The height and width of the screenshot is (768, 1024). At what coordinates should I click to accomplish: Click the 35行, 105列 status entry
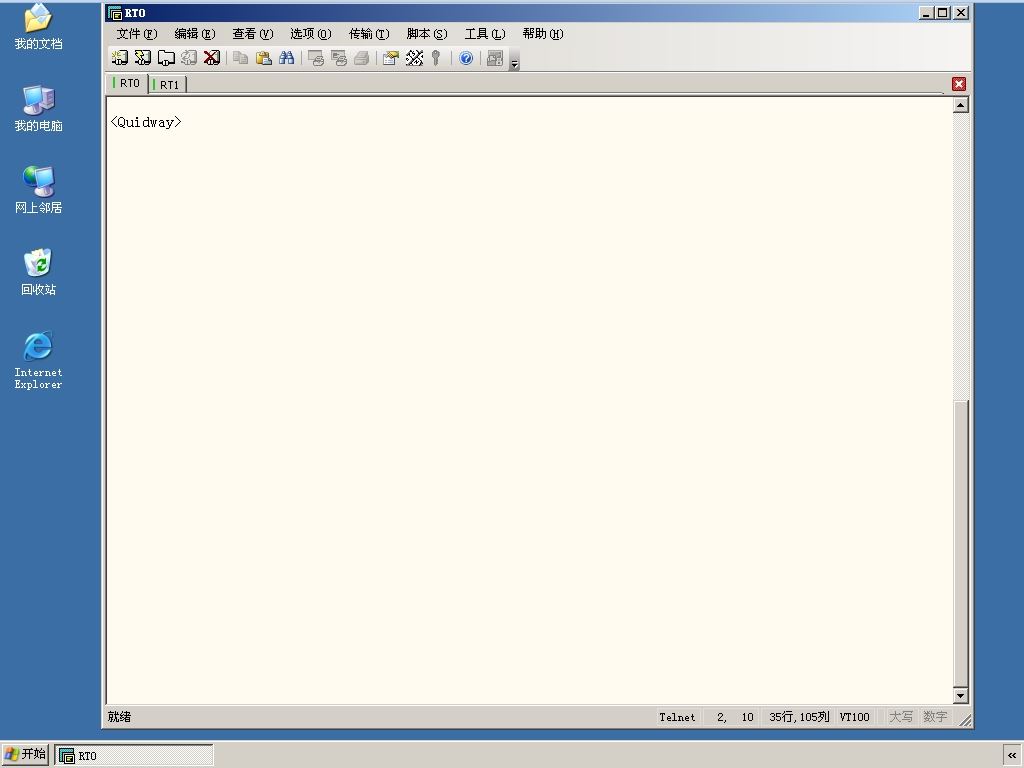pyautogui.click(x=799, y=717)
